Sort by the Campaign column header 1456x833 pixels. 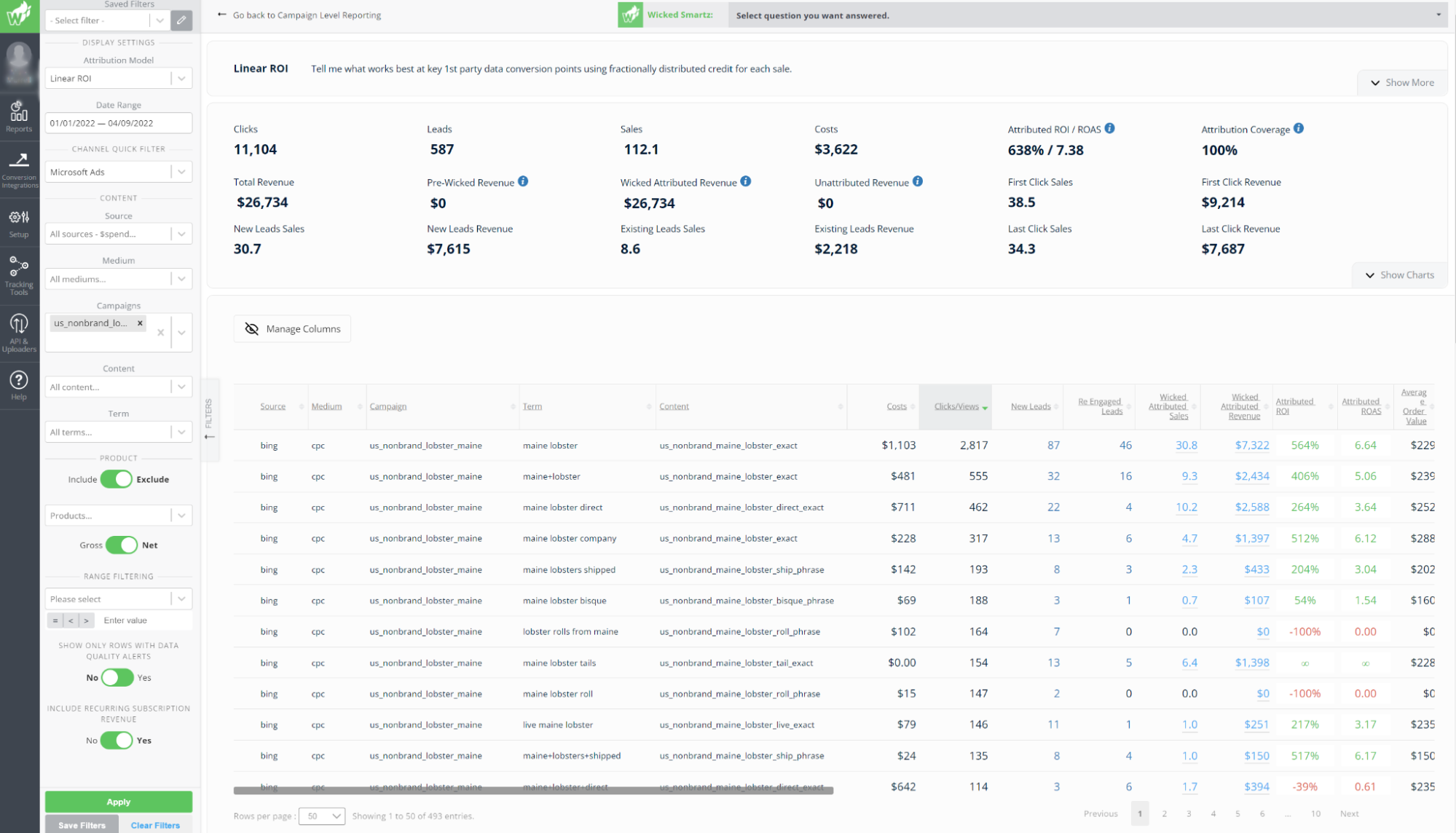[388, 406]
